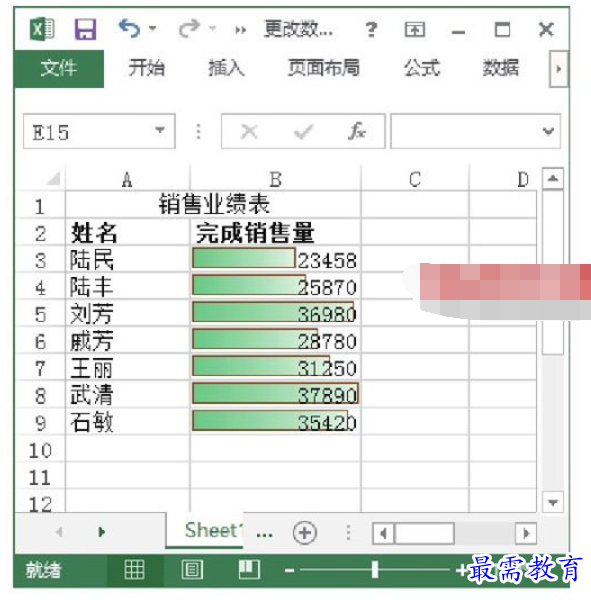
Task: Show hidden sheet tabs via ellipsis
Action: [x=264, y=534]
